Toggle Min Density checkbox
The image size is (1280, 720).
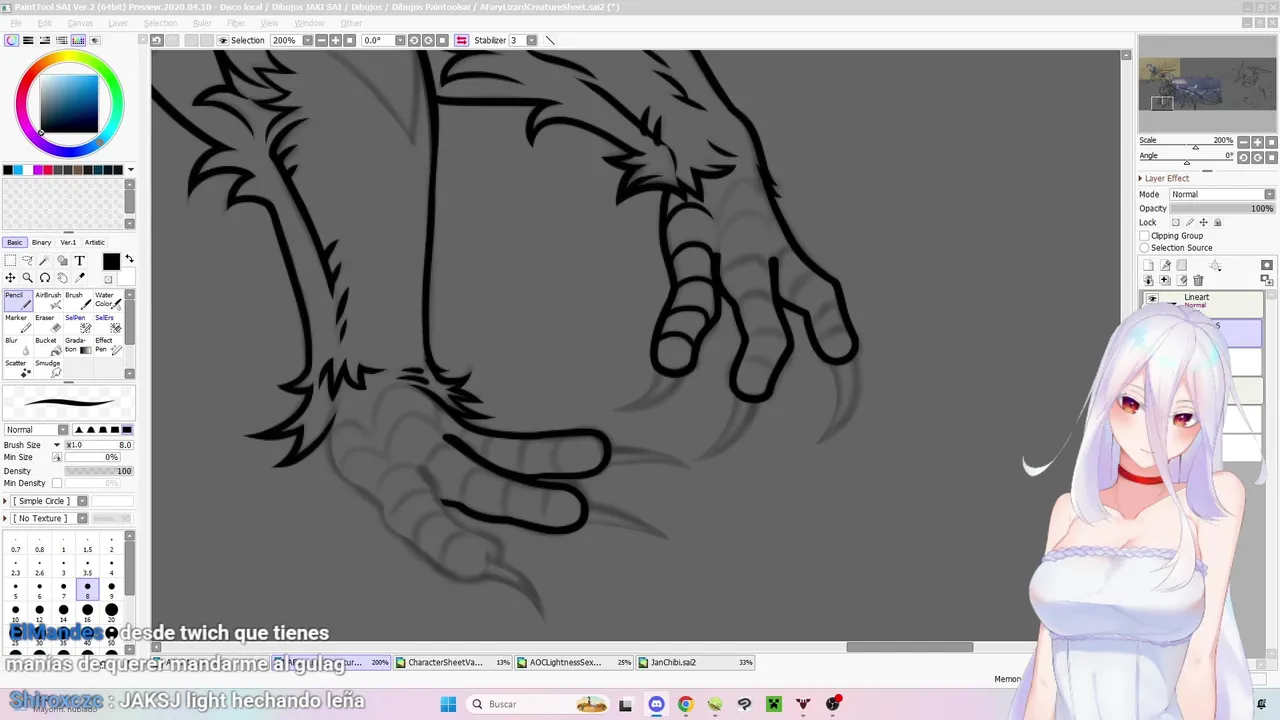(57, 483)
